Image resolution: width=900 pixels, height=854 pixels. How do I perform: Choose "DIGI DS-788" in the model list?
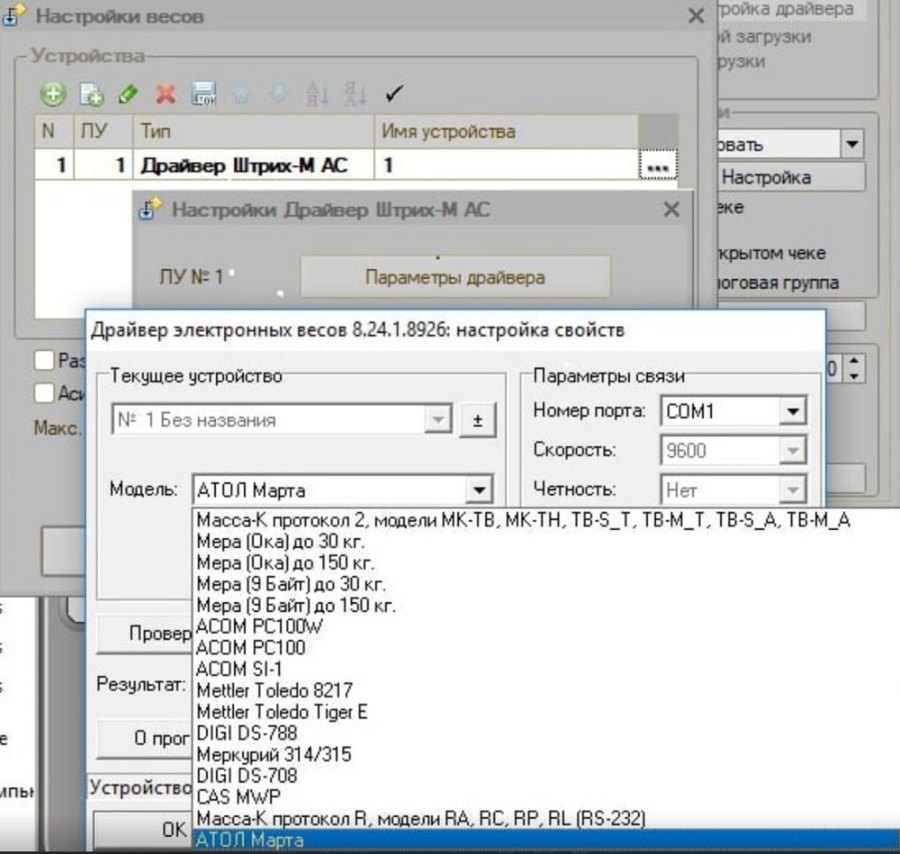[x=545, y=733]
